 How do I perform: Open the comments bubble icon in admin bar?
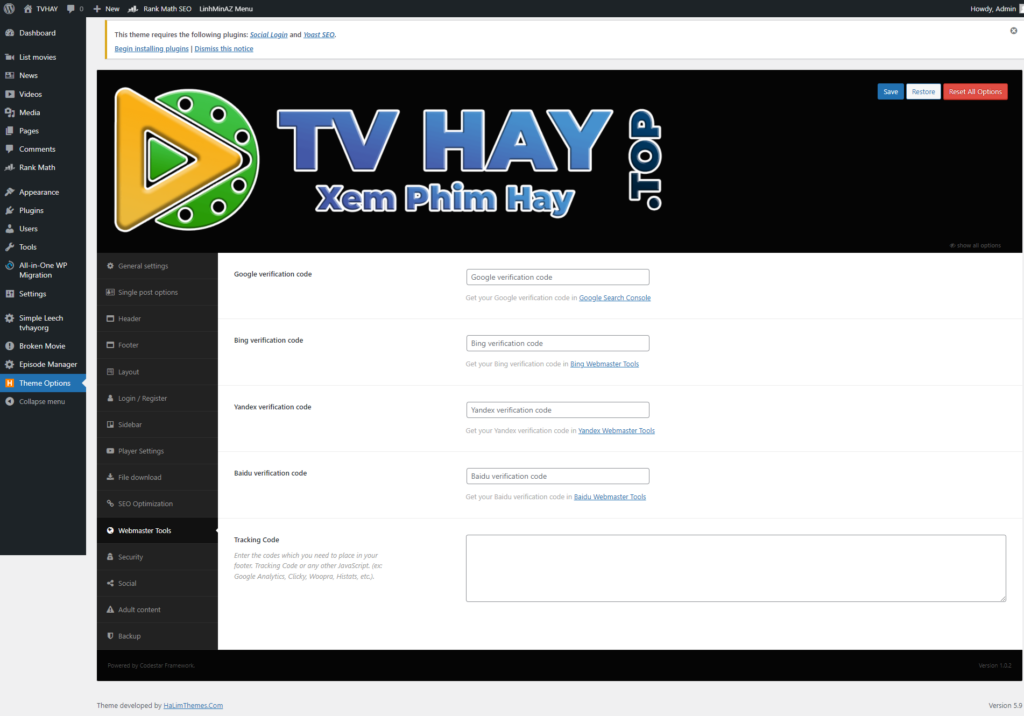(x=71, y=8)
